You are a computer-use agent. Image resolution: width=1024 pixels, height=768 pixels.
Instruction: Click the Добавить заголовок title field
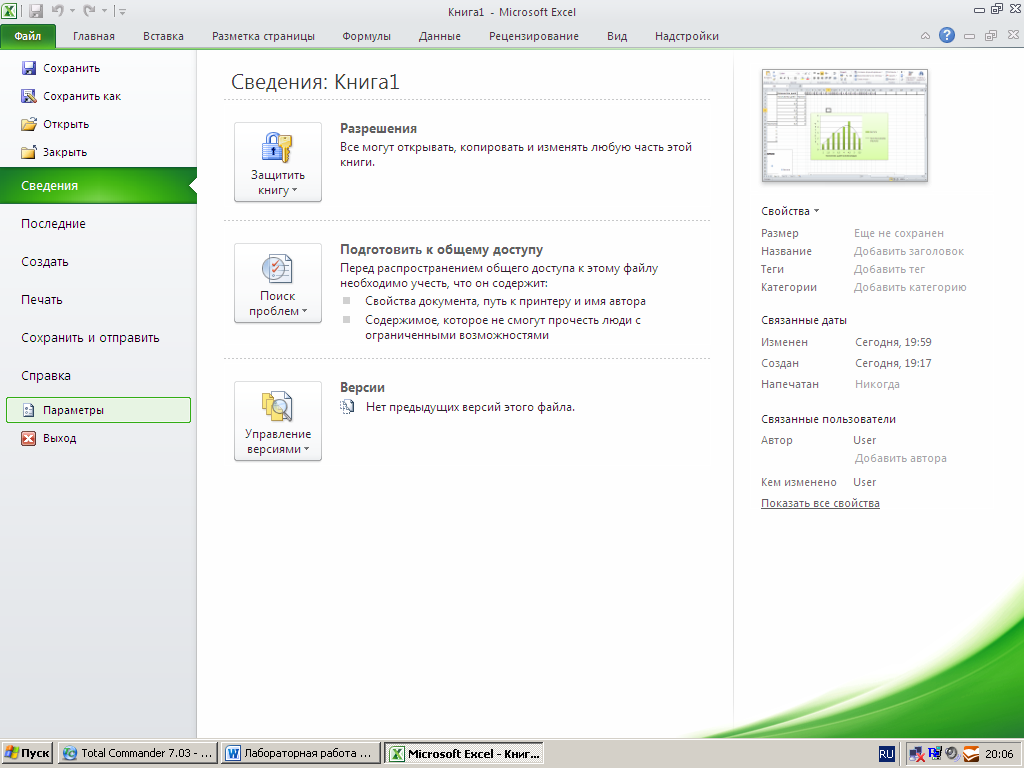[908, 251]
